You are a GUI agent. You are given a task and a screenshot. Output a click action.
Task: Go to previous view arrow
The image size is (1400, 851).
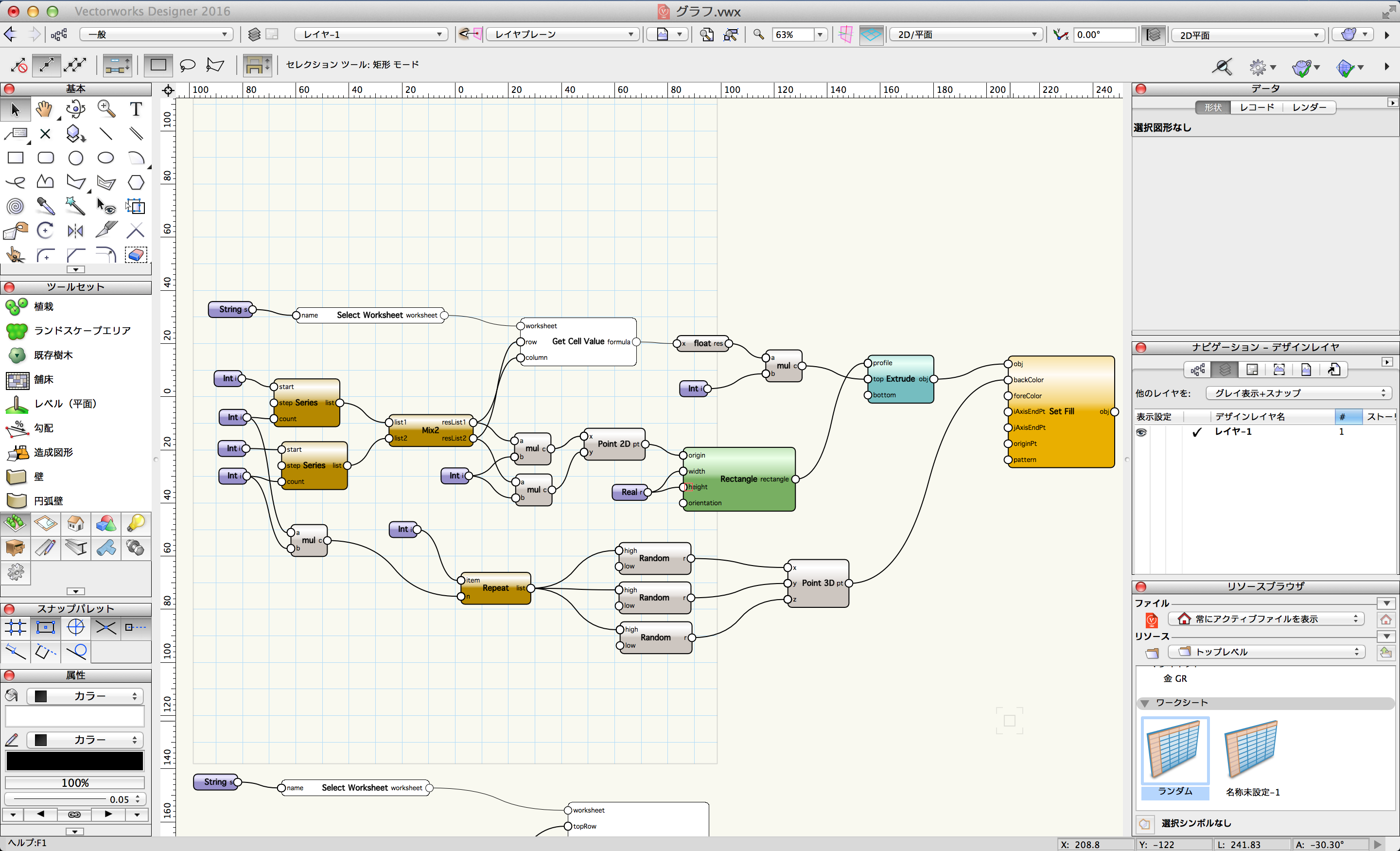[10, 34]
